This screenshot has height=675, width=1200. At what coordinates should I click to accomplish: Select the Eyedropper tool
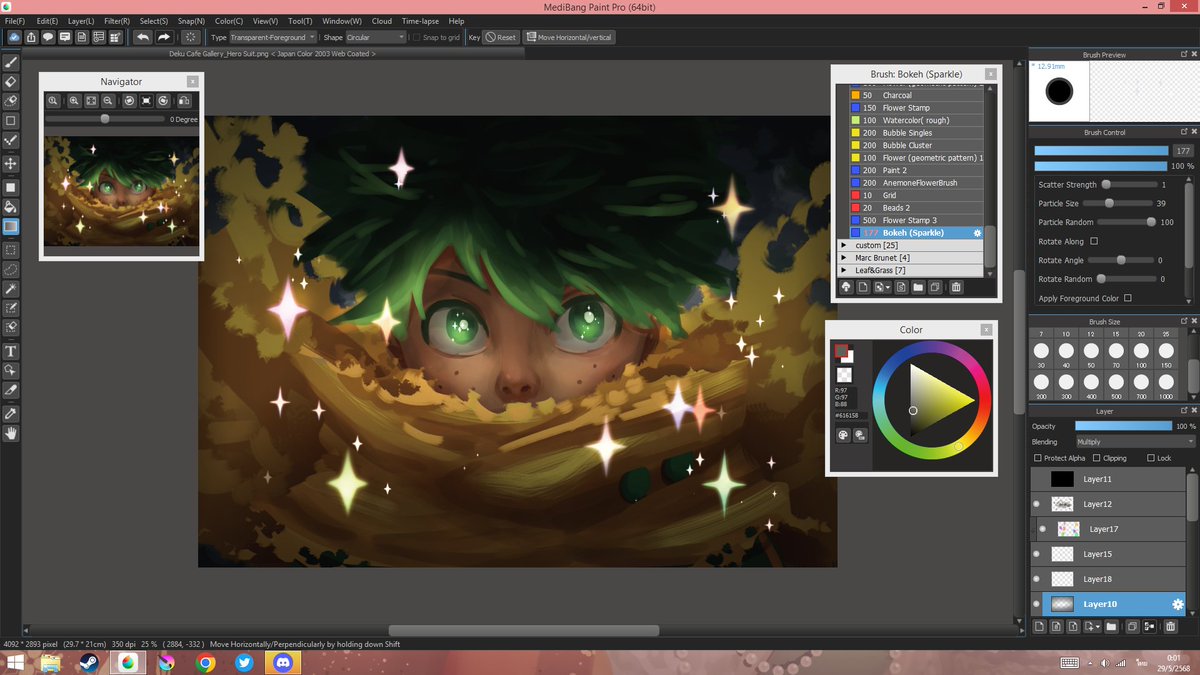(11, 413)
